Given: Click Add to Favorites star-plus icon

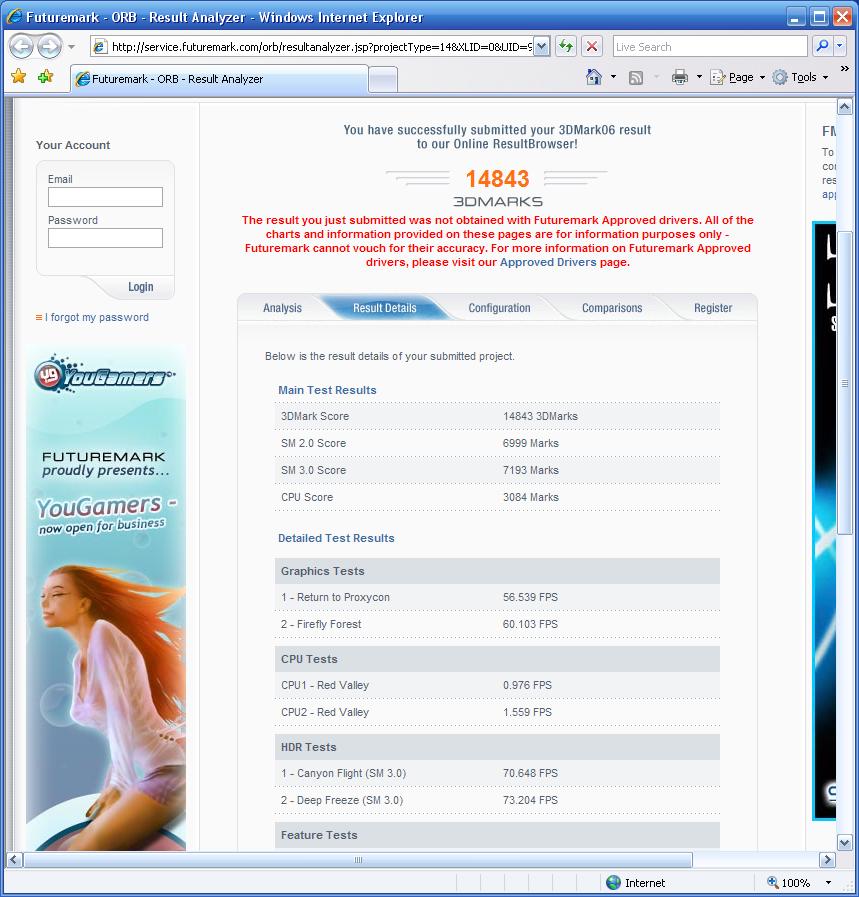Looking at the screenshot, I should [45, 77].
